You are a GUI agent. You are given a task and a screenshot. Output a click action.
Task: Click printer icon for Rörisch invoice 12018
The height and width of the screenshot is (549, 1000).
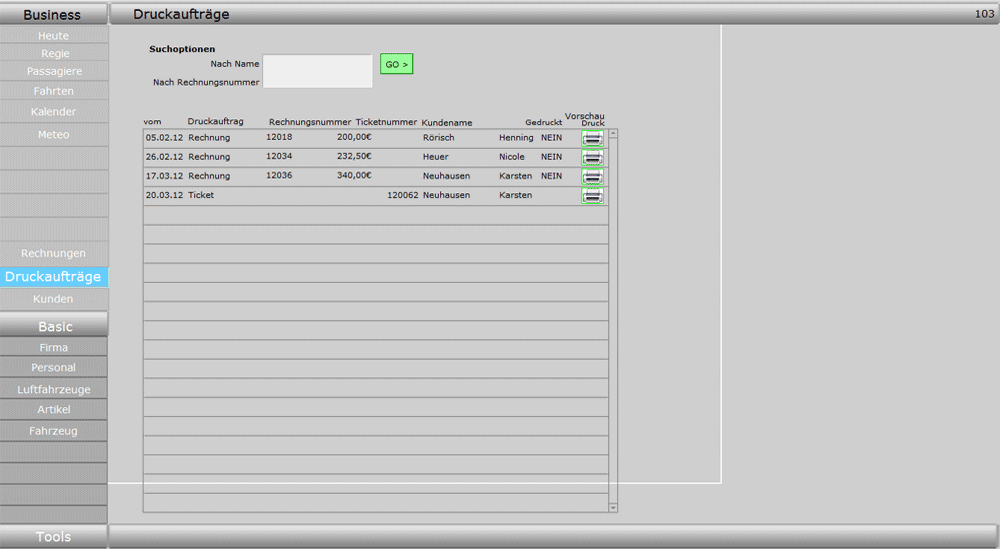click(x=593, y=139)
